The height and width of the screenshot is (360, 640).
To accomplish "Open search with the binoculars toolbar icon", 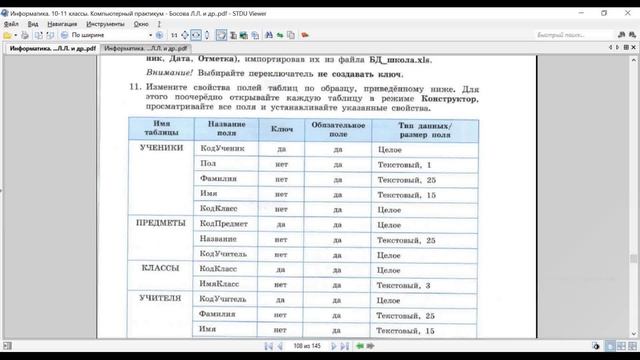I will 269,35.
